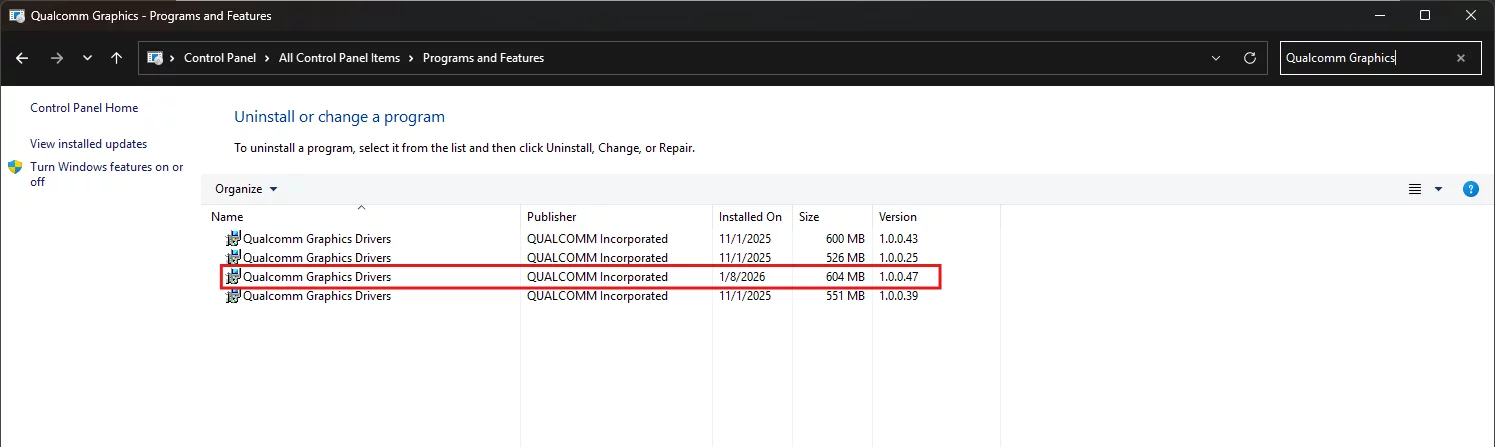The width and height of the screenshot is (1495, 447).
Task: Sort the list by Publisher column
Action: coord(551,217)
